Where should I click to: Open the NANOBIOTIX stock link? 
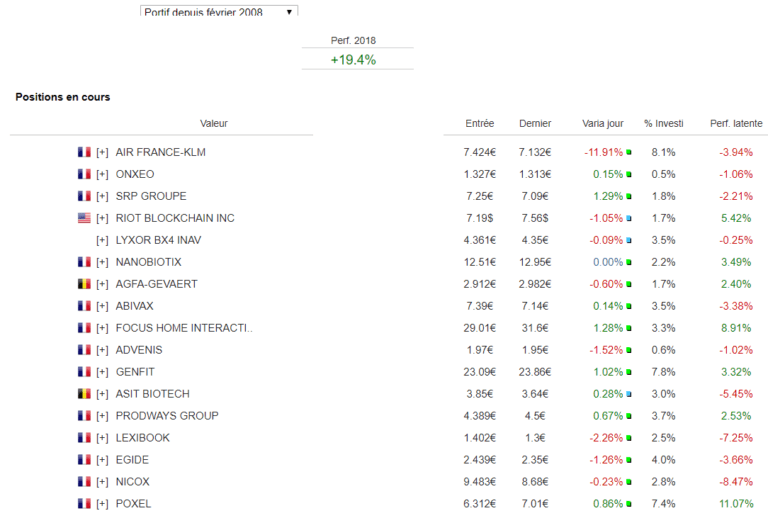click(149, 262)
